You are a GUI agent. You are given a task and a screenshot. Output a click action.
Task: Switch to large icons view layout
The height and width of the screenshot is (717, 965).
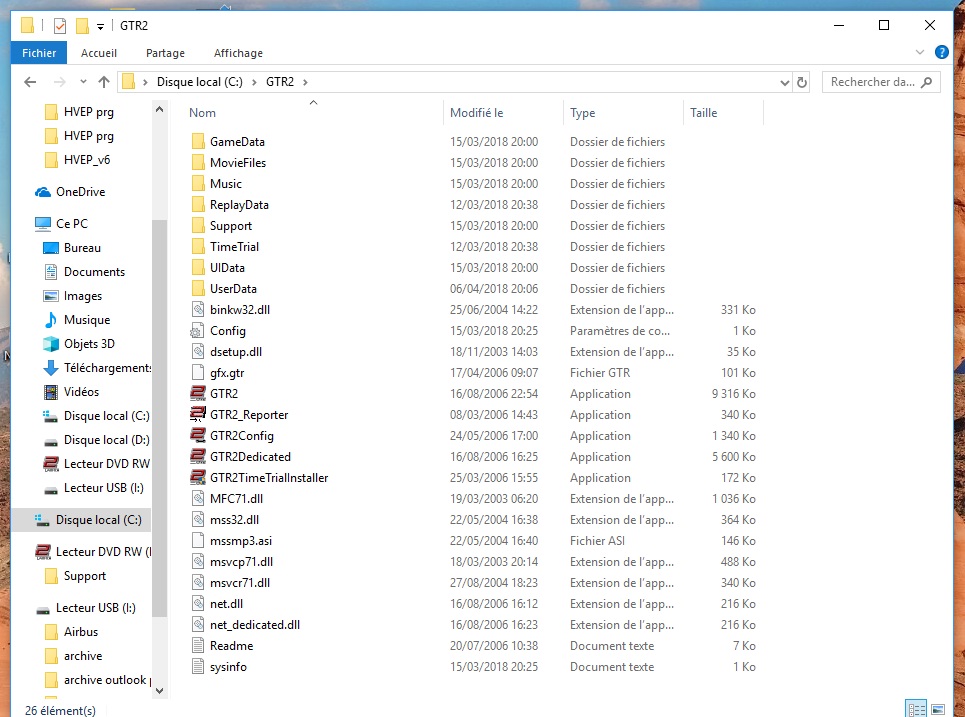tap(938, 709)
